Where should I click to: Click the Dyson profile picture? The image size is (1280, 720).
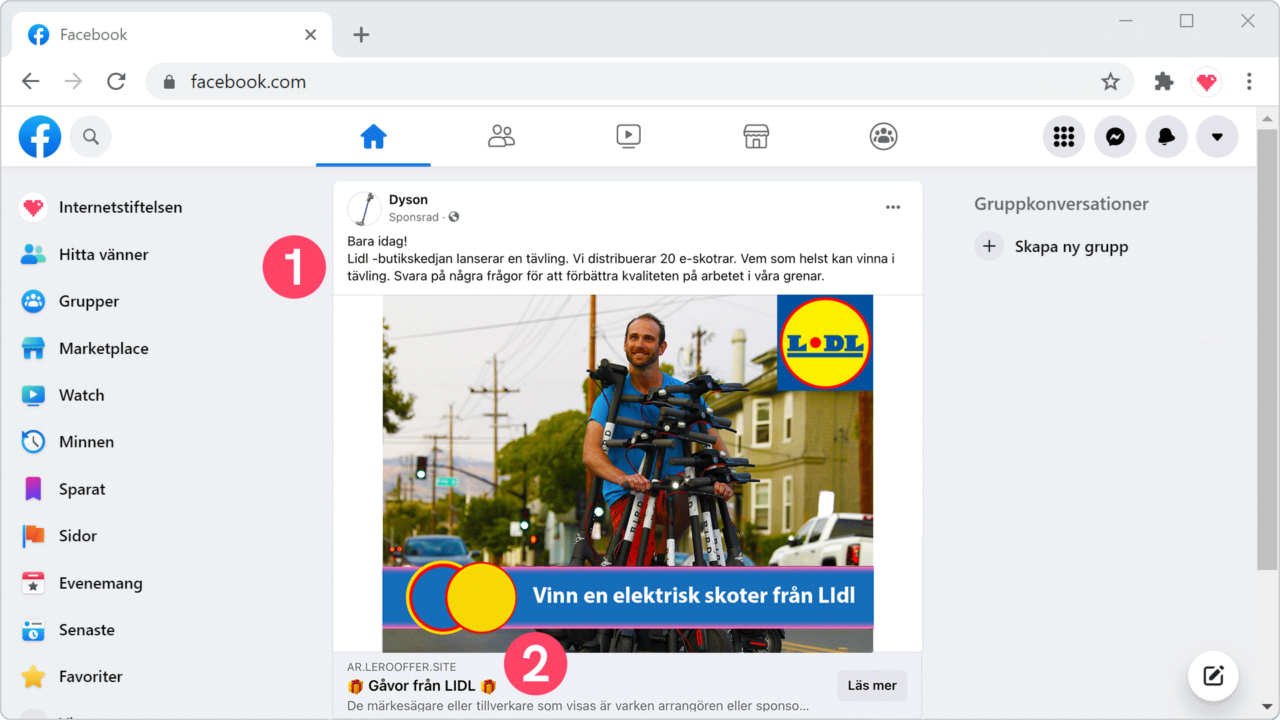pos(364,208)
